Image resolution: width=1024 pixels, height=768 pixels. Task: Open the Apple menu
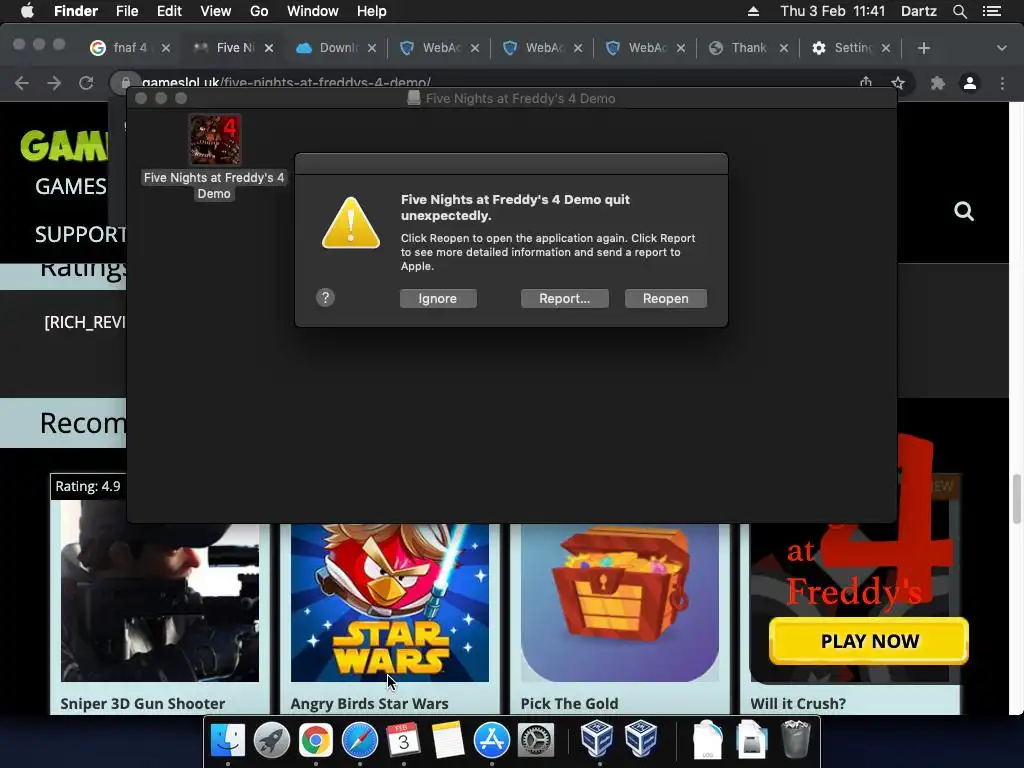(27, 11)
